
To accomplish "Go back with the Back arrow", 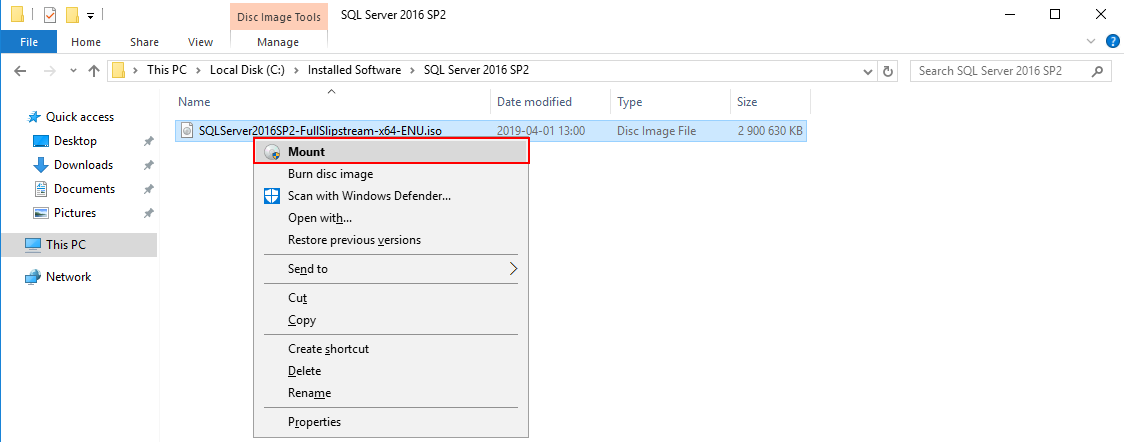I will coord(20,71).
